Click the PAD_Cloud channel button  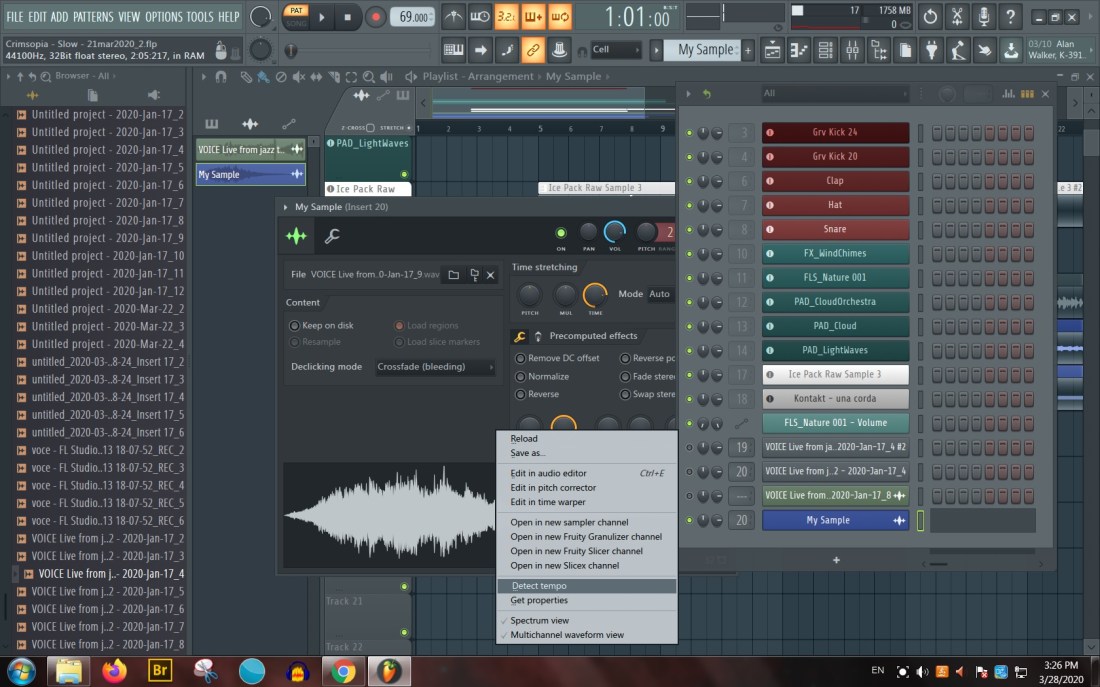pos(835,326)
